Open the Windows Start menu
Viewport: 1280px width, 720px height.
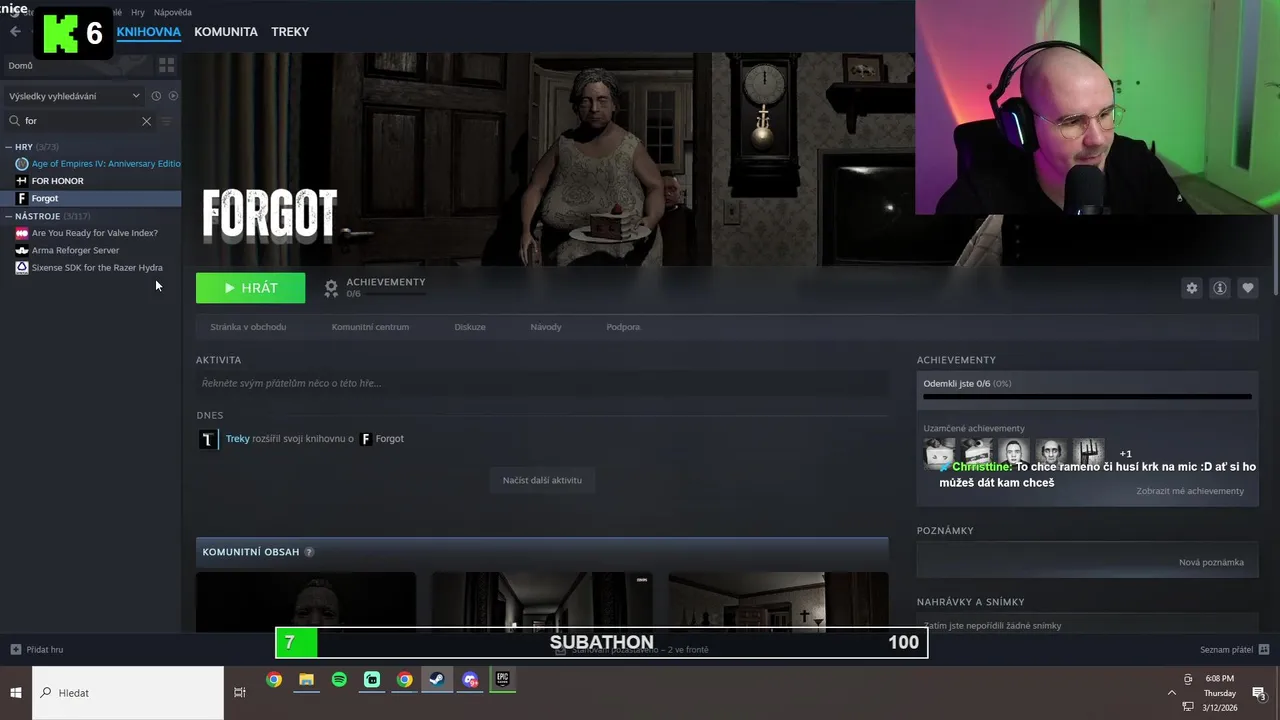coord(16,693)
